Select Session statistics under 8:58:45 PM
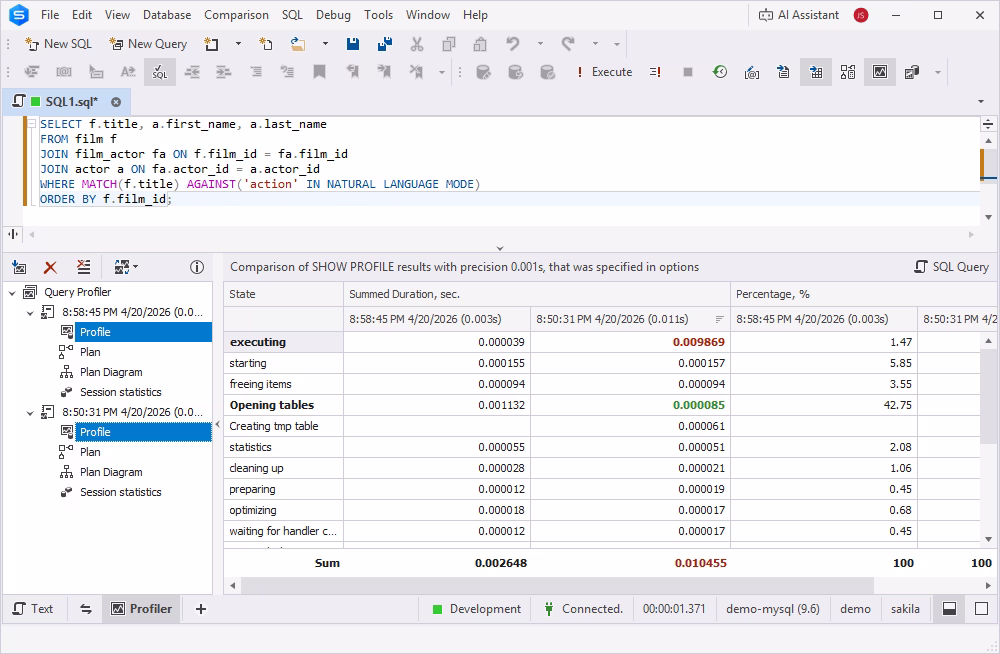The height and width of the screenshot is (654, 1000). 121,392
